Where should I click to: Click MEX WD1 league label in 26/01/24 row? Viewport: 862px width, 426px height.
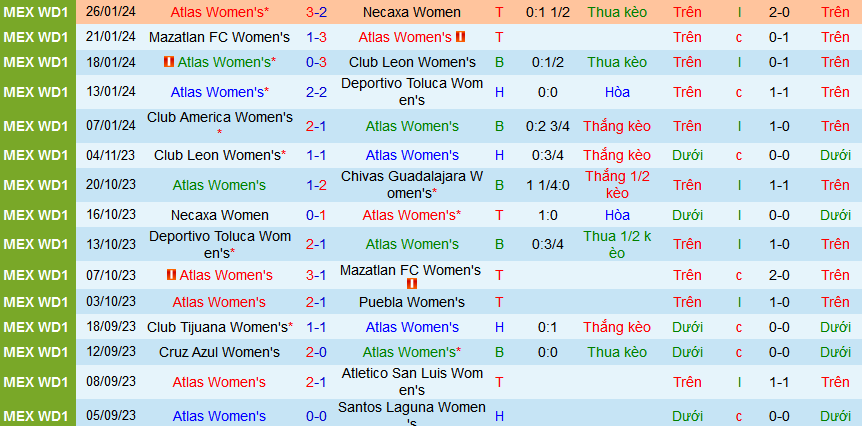point(36,13)
